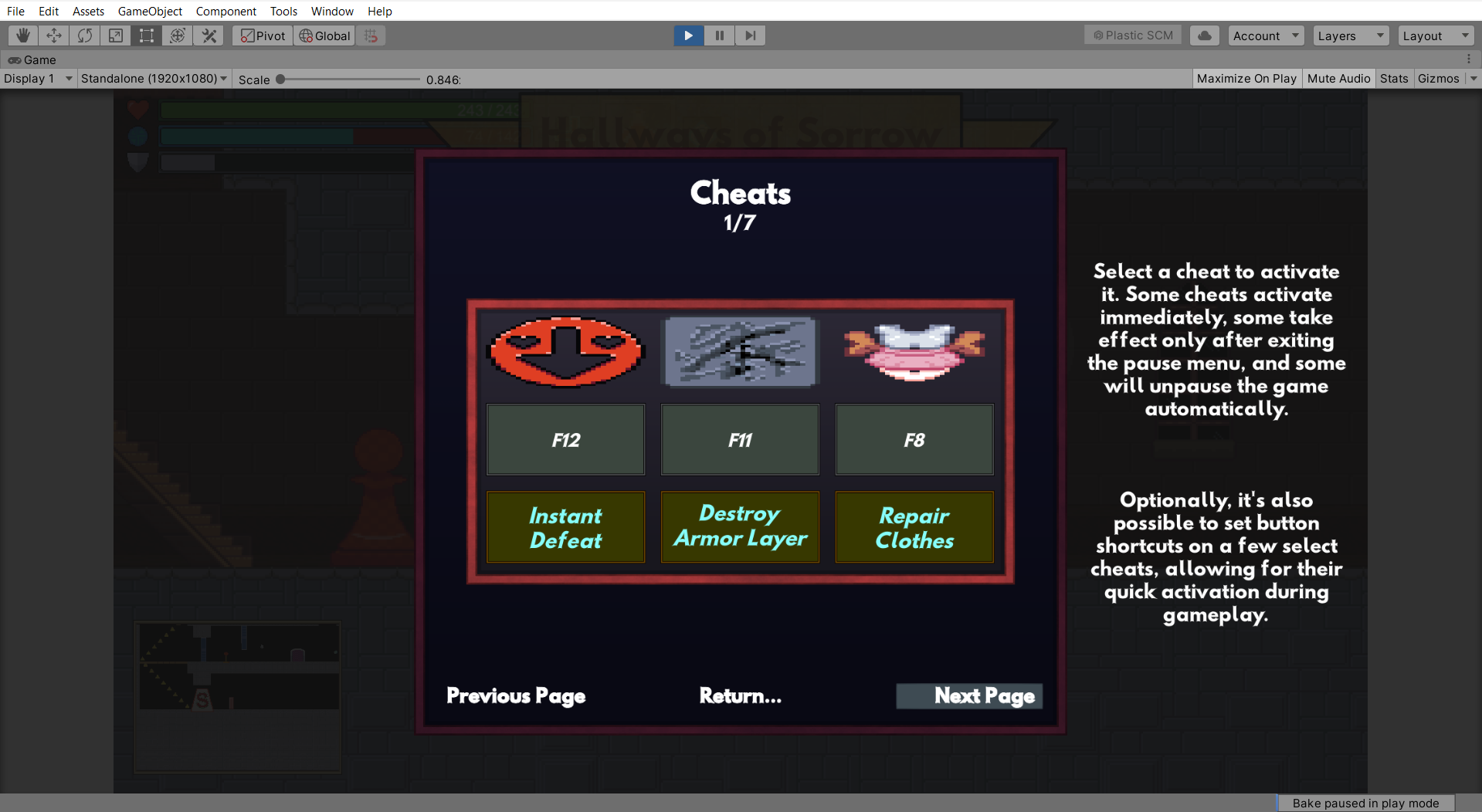Click the 1/7 page indicator text

click(x=740, y=223)
